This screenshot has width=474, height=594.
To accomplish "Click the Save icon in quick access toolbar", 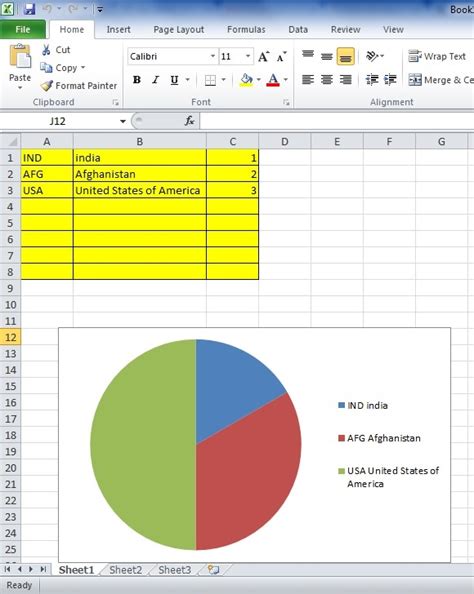I will coord(29,8).
